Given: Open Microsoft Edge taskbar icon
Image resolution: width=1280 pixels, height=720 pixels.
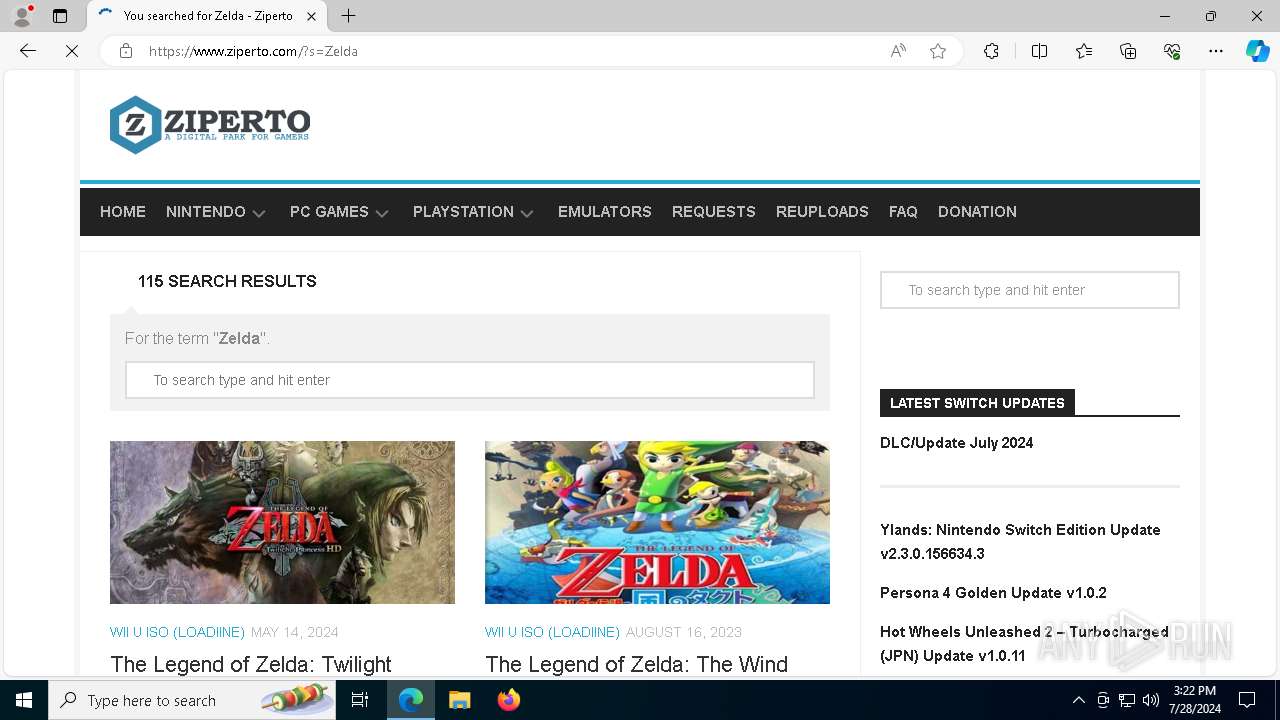Looking at the screenshot, I should (x=411, y=700).
